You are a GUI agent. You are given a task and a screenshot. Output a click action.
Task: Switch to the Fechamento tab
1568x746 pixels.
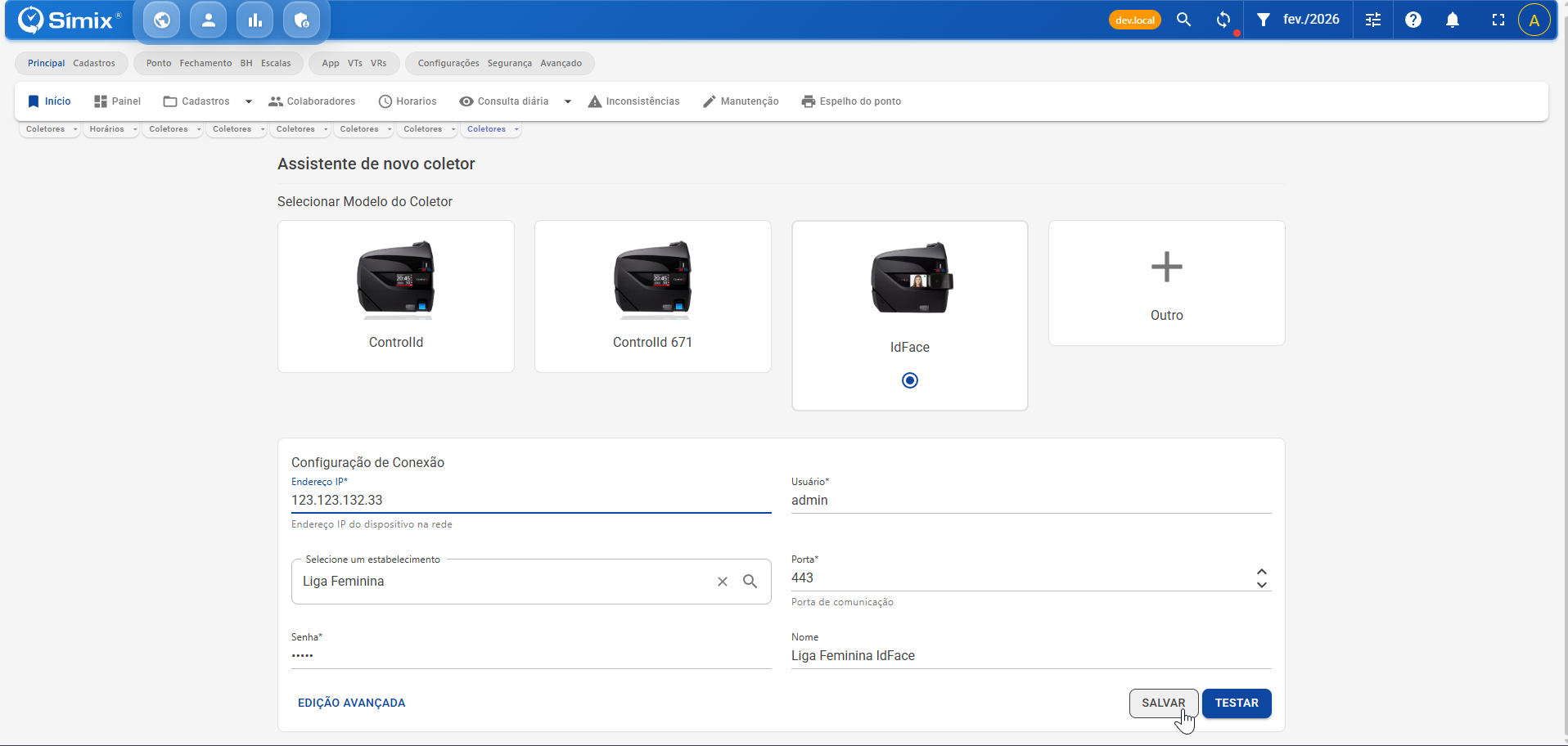pyautogui.click(x=205, y=63)
